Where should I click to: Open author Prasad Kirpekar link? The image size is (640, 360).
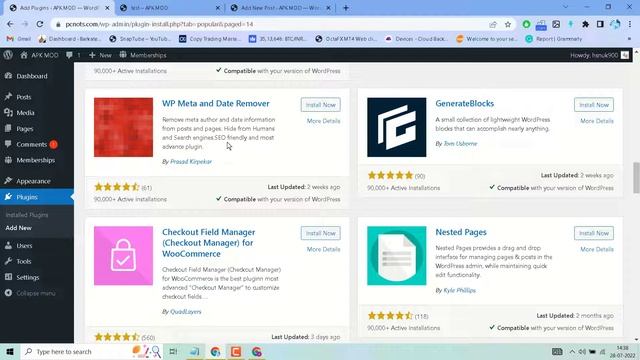tap(191, 162)
